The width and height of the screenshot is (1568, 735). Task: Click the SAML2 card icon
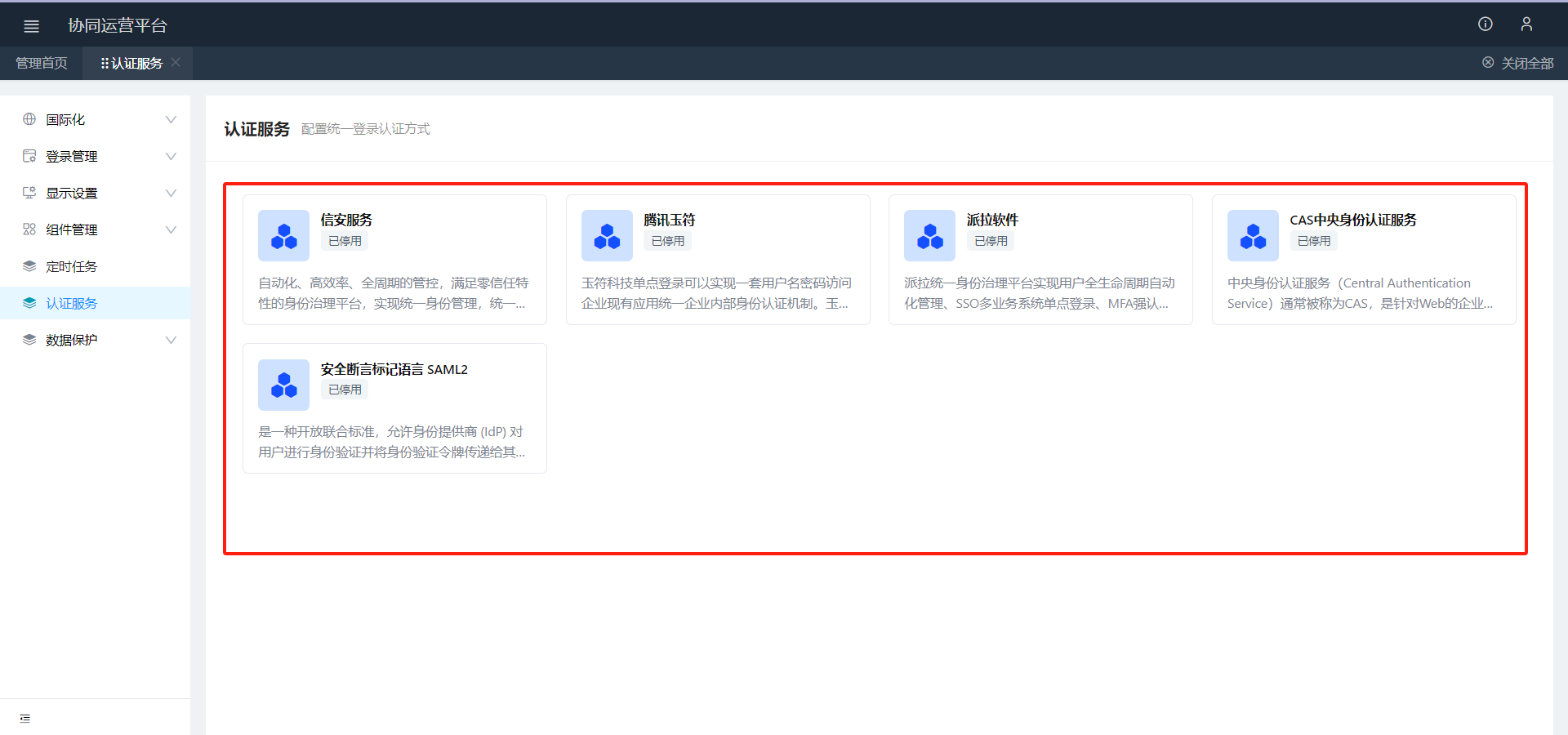(x=283, y=385)
